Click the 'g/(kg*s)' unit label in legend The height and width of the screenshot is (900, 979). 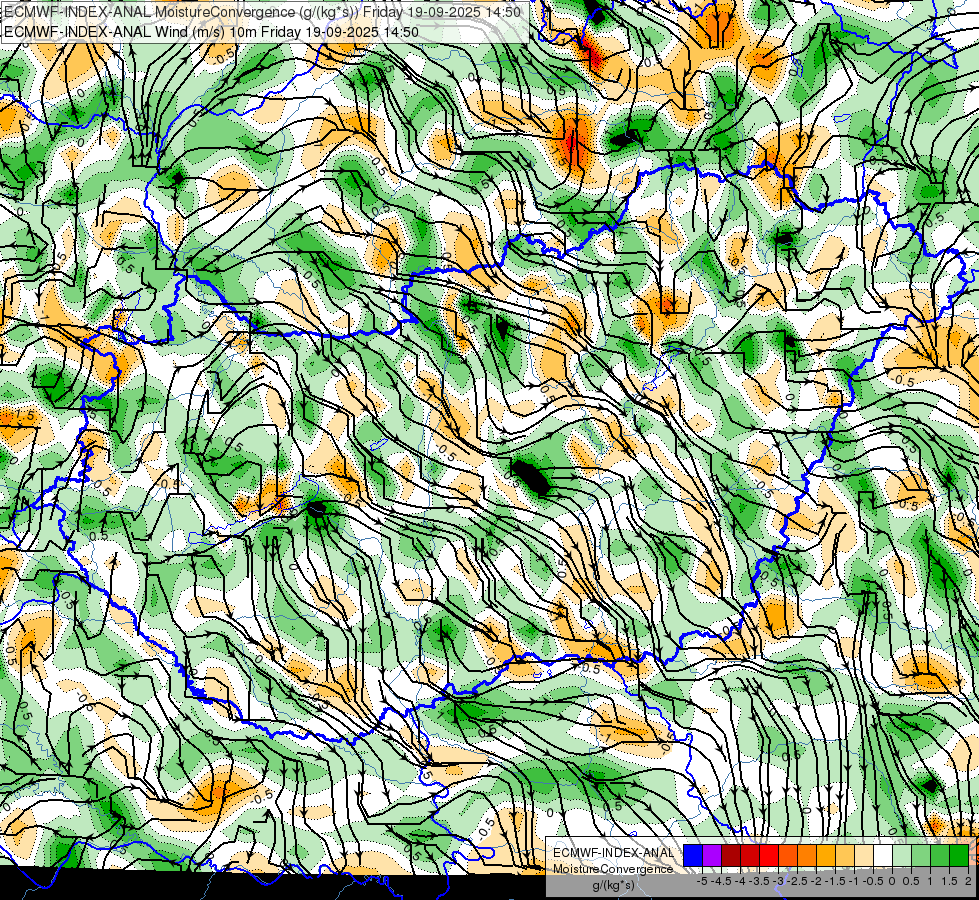[x=613, y=886]
